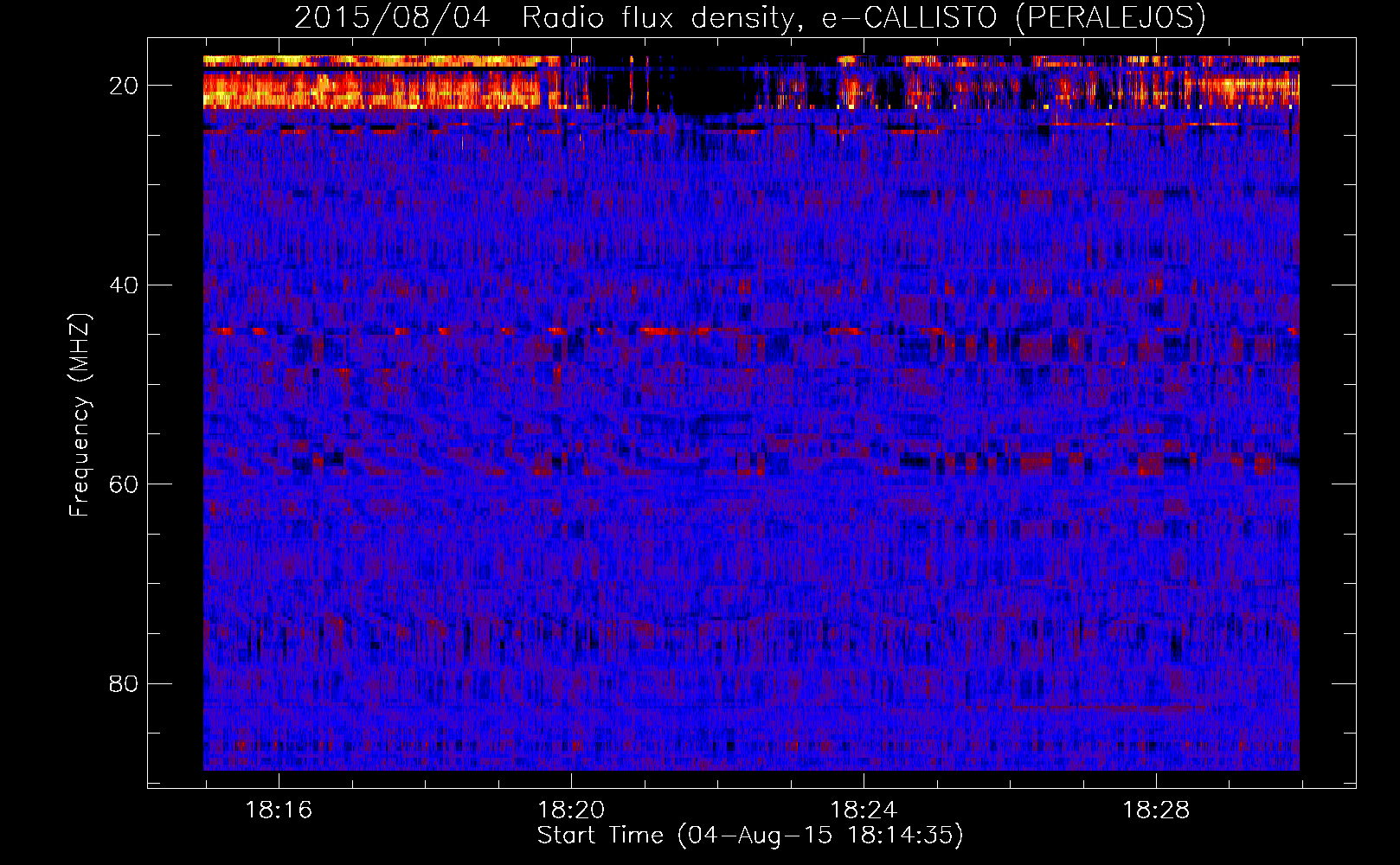Click the 18:28 time tick label
Viewport: 1400px width, 865px height.
1156,811
